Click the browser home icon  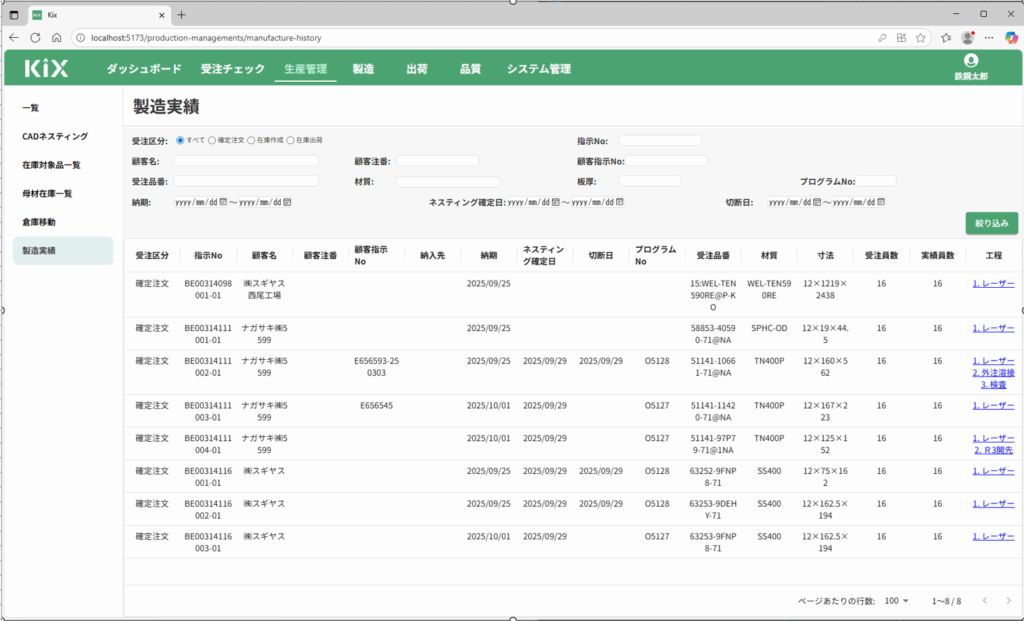pos(57,37)
